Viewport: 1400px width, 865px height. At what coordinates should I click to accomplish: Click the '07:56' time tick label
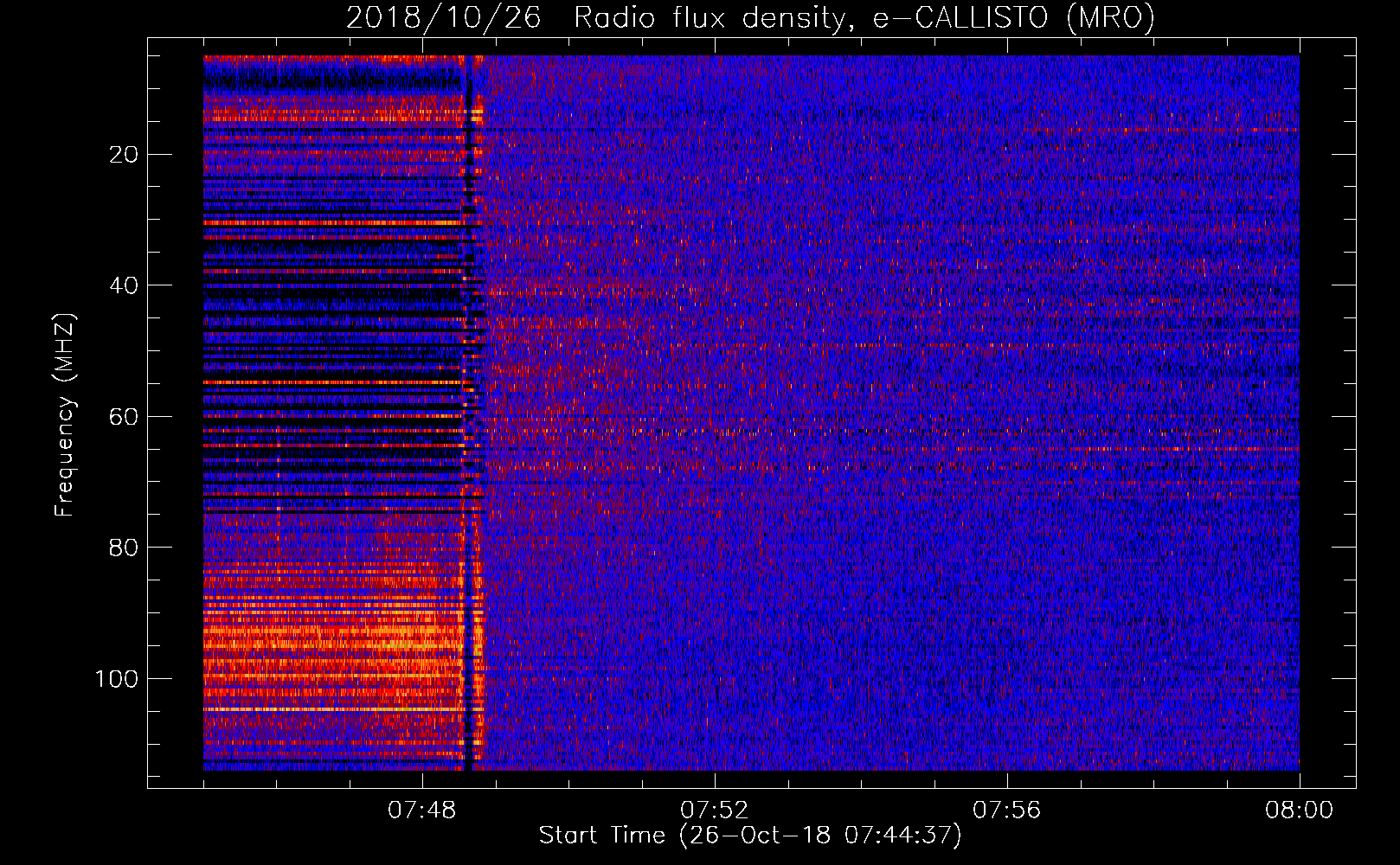(x=1007, y=811)
